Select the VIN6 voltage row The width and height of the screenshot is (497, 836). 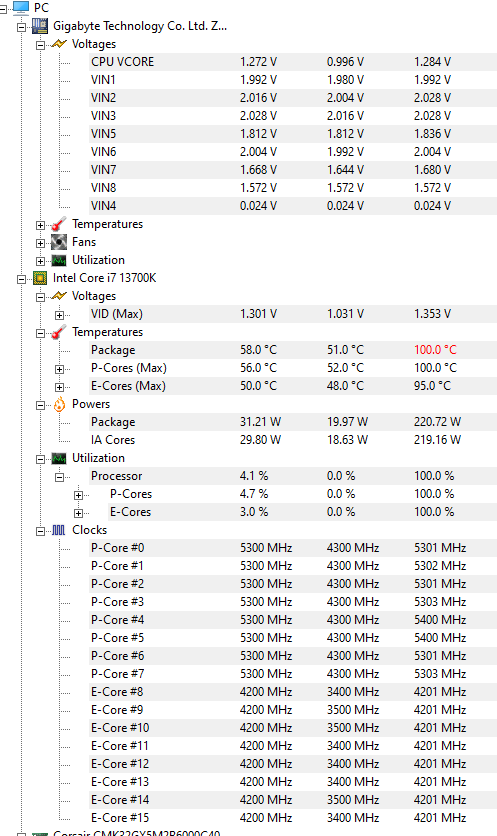(293, 152)
